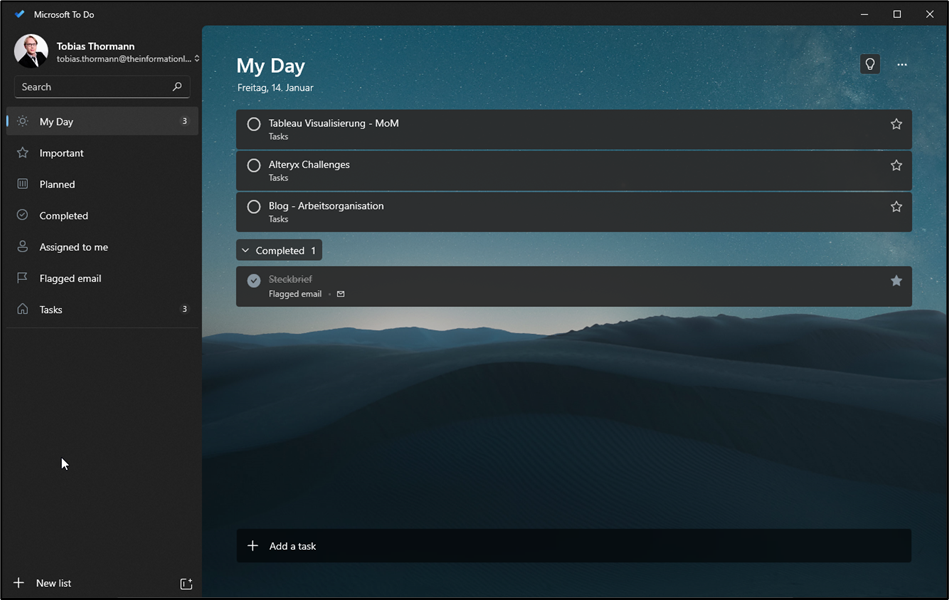Click the plus icon in the Add a task bar
Screen dimensions: 949x600
tap(253, 546)
